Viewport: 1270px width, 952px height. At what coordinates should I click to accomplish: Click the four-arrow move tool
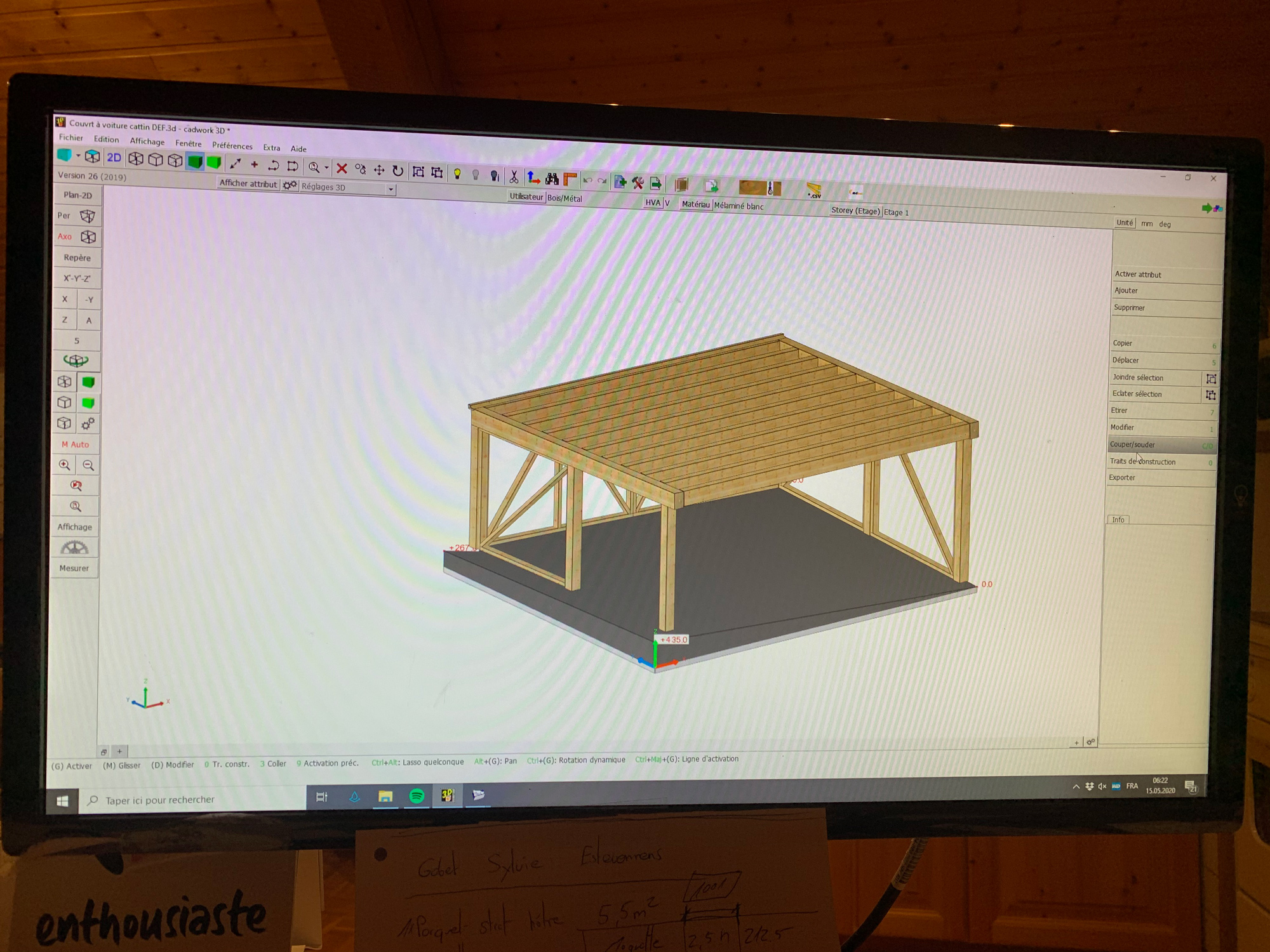click(379, 170)
